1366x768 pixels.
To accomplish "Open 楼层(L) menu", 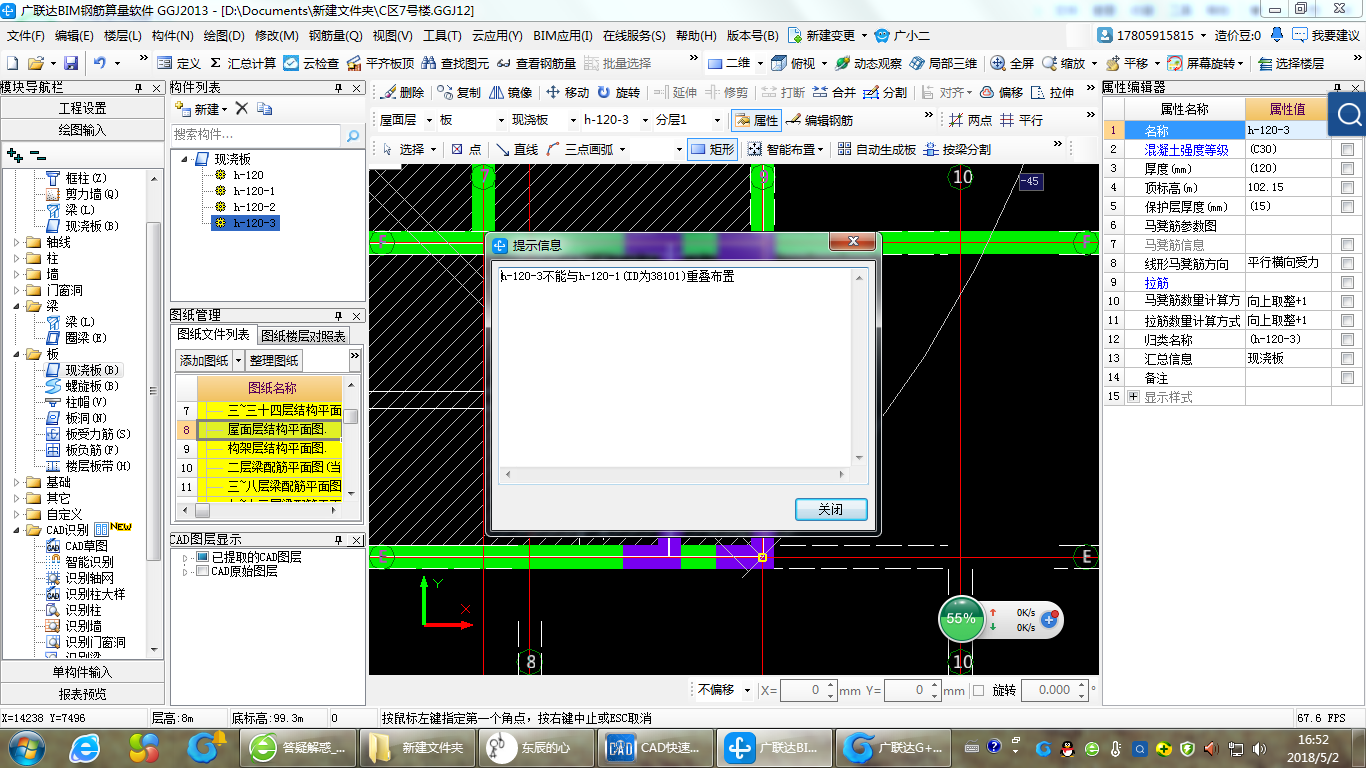I will [x=123, y=35].
